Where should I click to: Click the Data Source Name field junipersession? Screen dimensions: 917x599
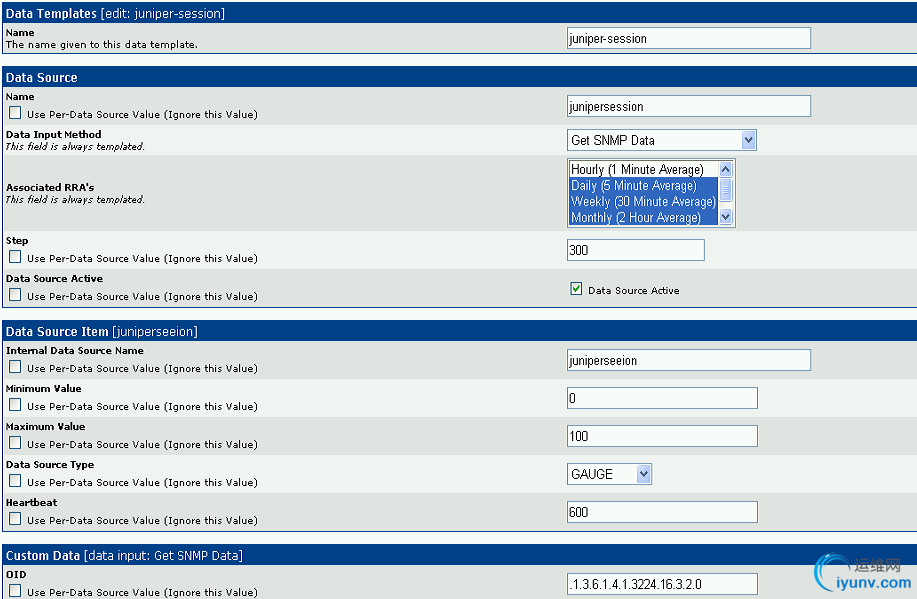click(x=688, y=106)
